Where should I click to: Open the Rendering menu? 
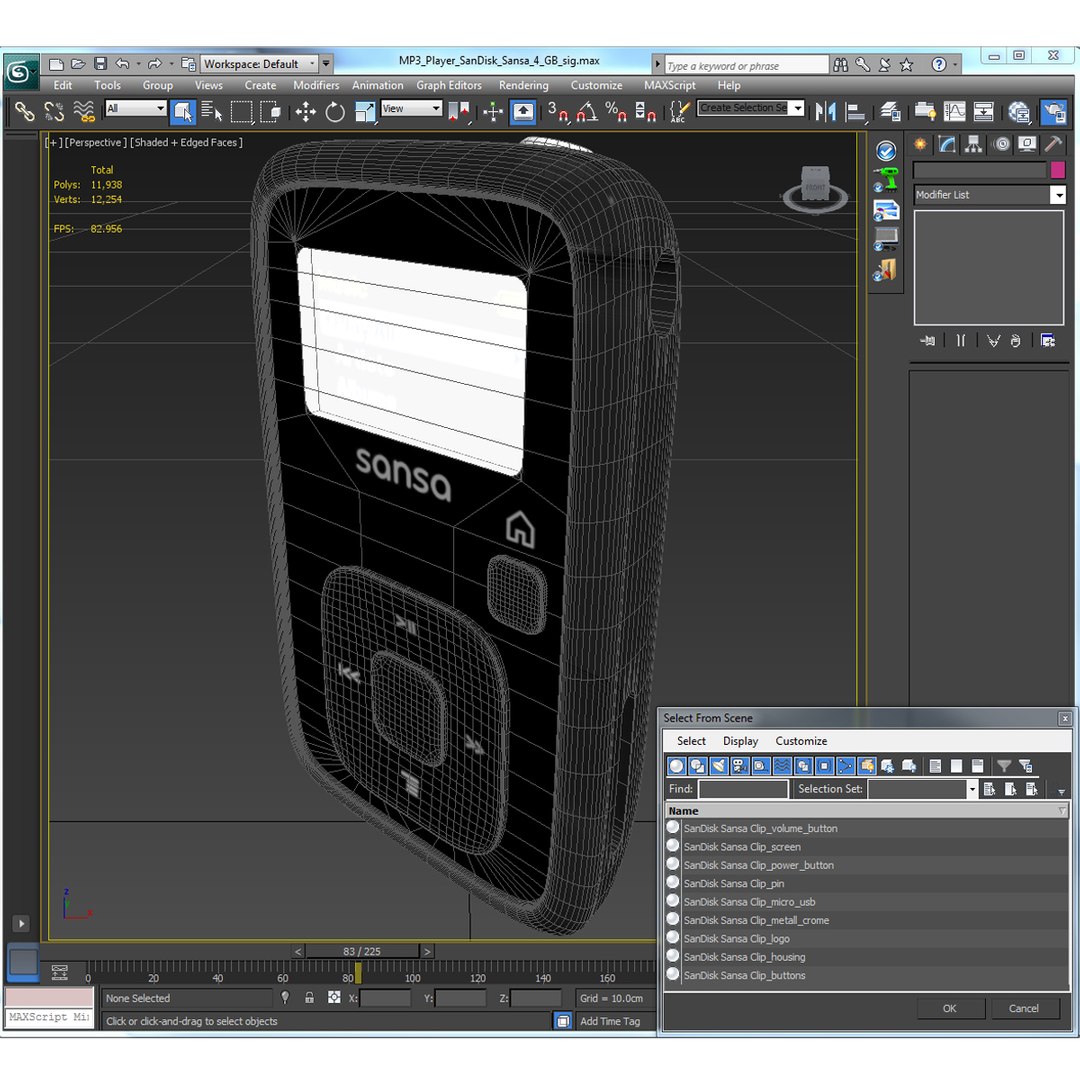point(523,85)
